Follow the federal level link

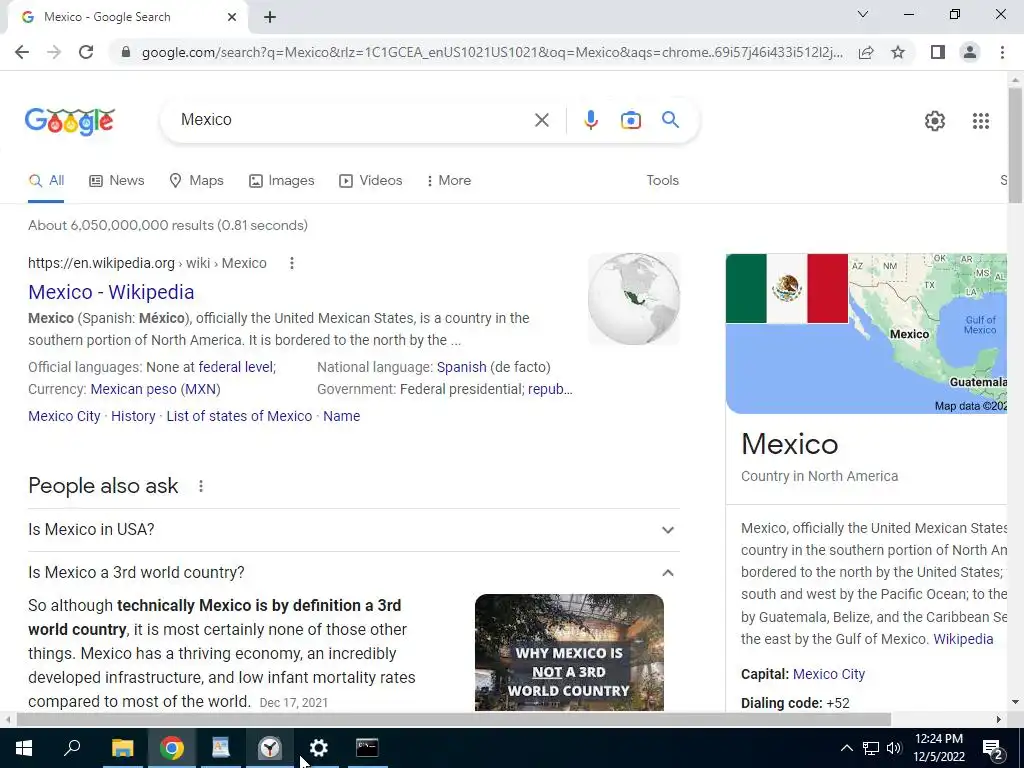(x=237, y=367)
